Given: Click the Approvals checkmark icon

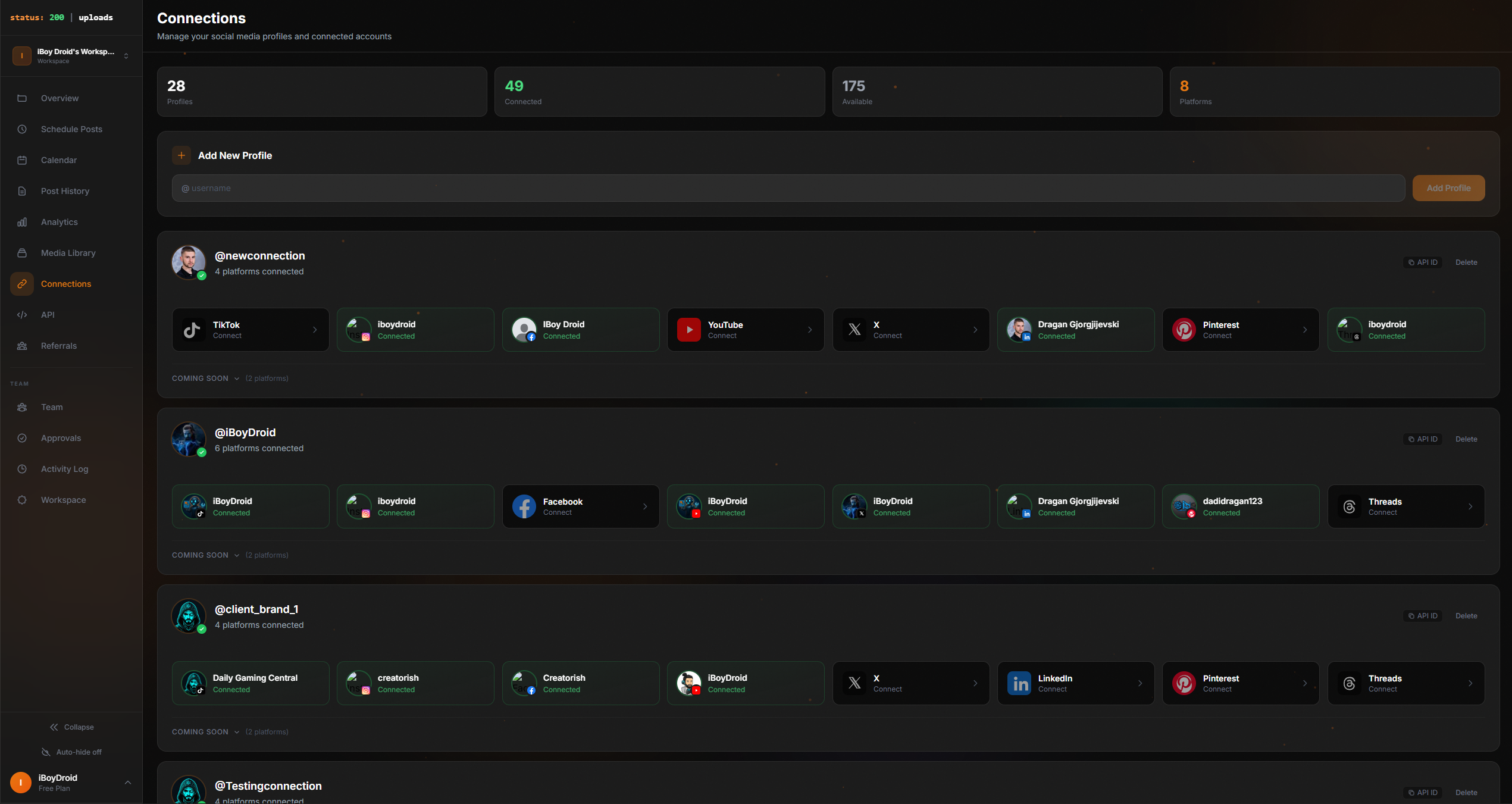Looking at the screenshot, I should (x=22, y=438).
